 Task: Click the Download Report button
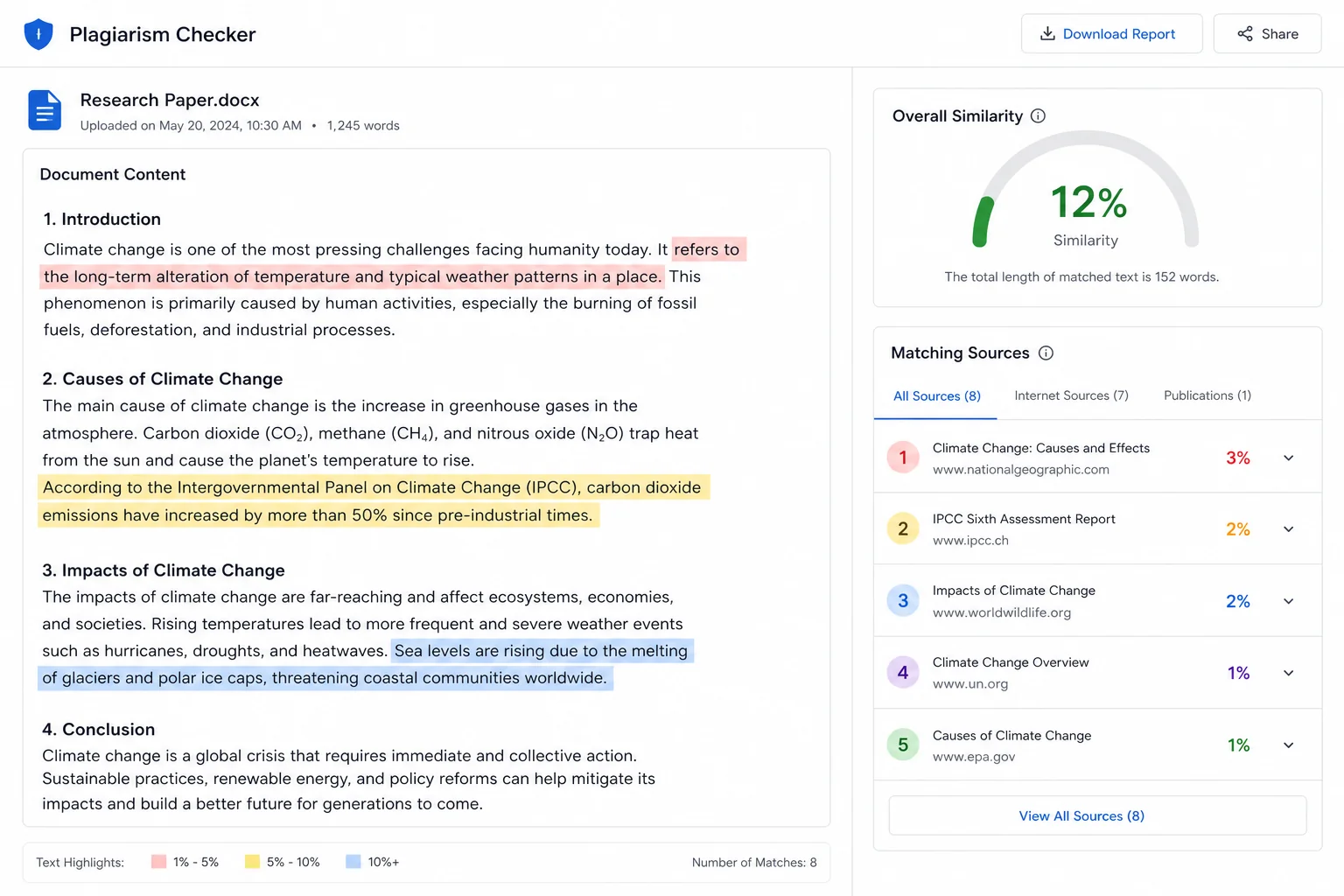1111,33
